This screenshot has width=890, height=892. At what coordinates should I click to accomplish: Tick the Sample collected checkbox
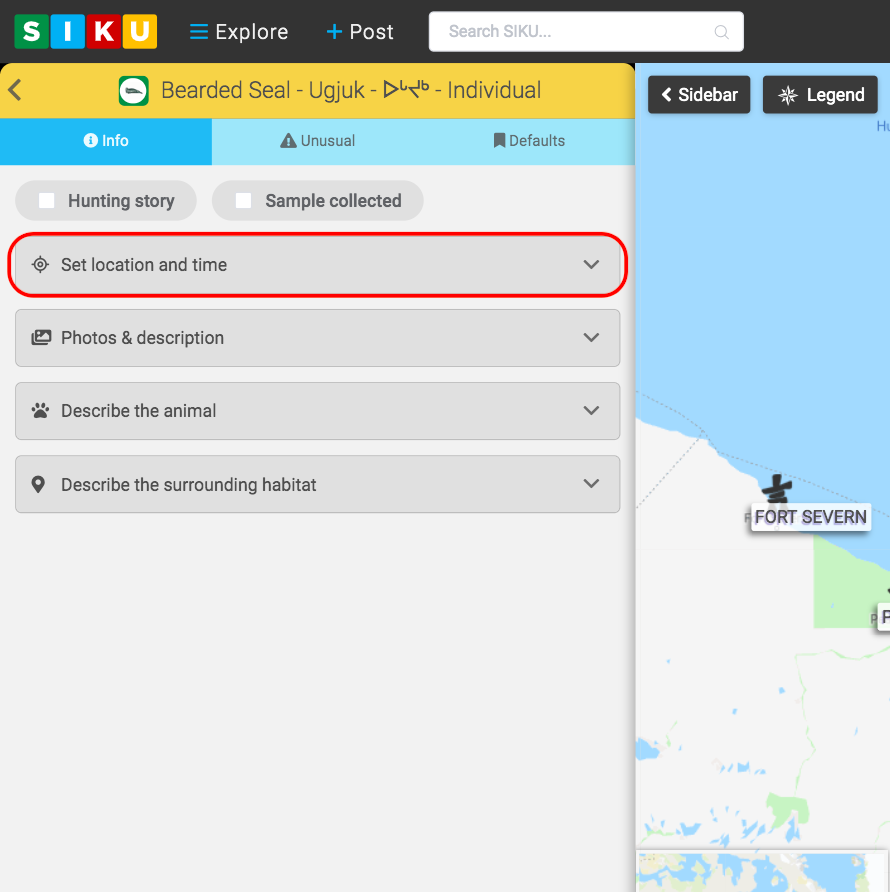tap(243, 201)
